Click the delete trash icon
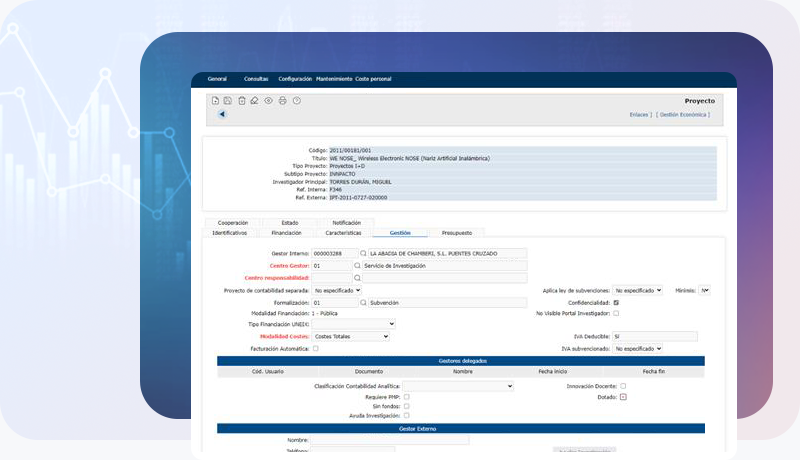800x460 pixels. [x=241, y=101]
